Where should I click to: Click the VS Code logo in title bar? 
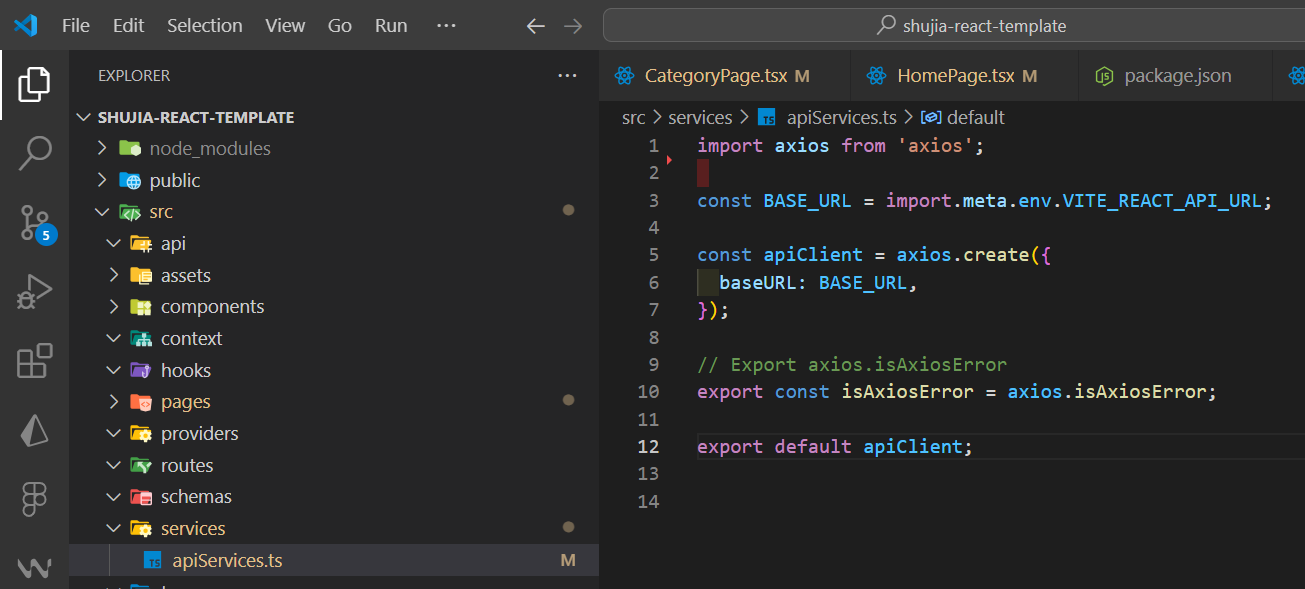point(26,26)
